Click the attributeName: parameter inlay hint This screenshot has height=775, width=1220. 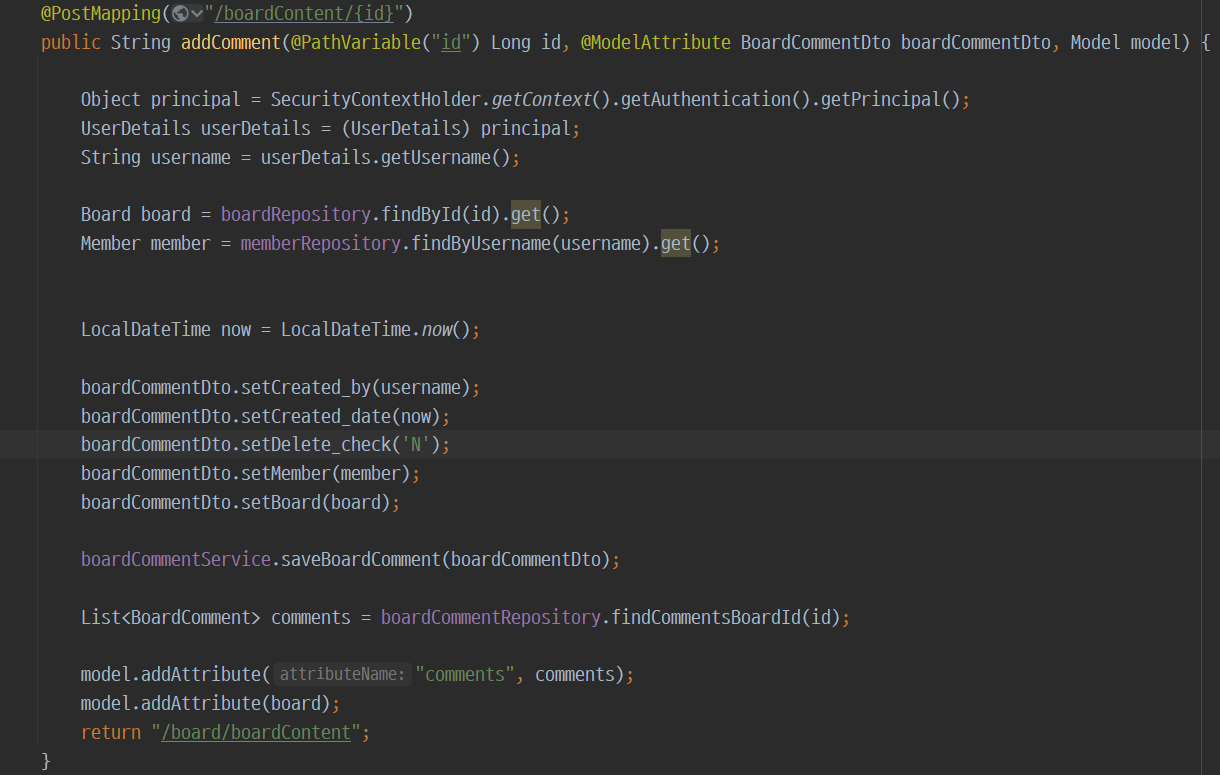click(343, 675)
